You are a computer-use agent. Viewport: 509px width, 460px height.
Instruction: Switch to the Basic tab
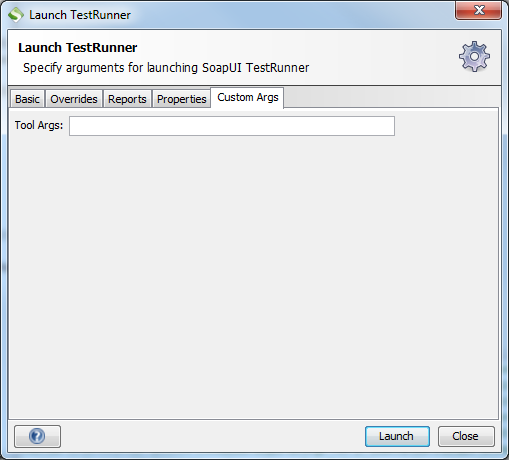click(27, 99)
